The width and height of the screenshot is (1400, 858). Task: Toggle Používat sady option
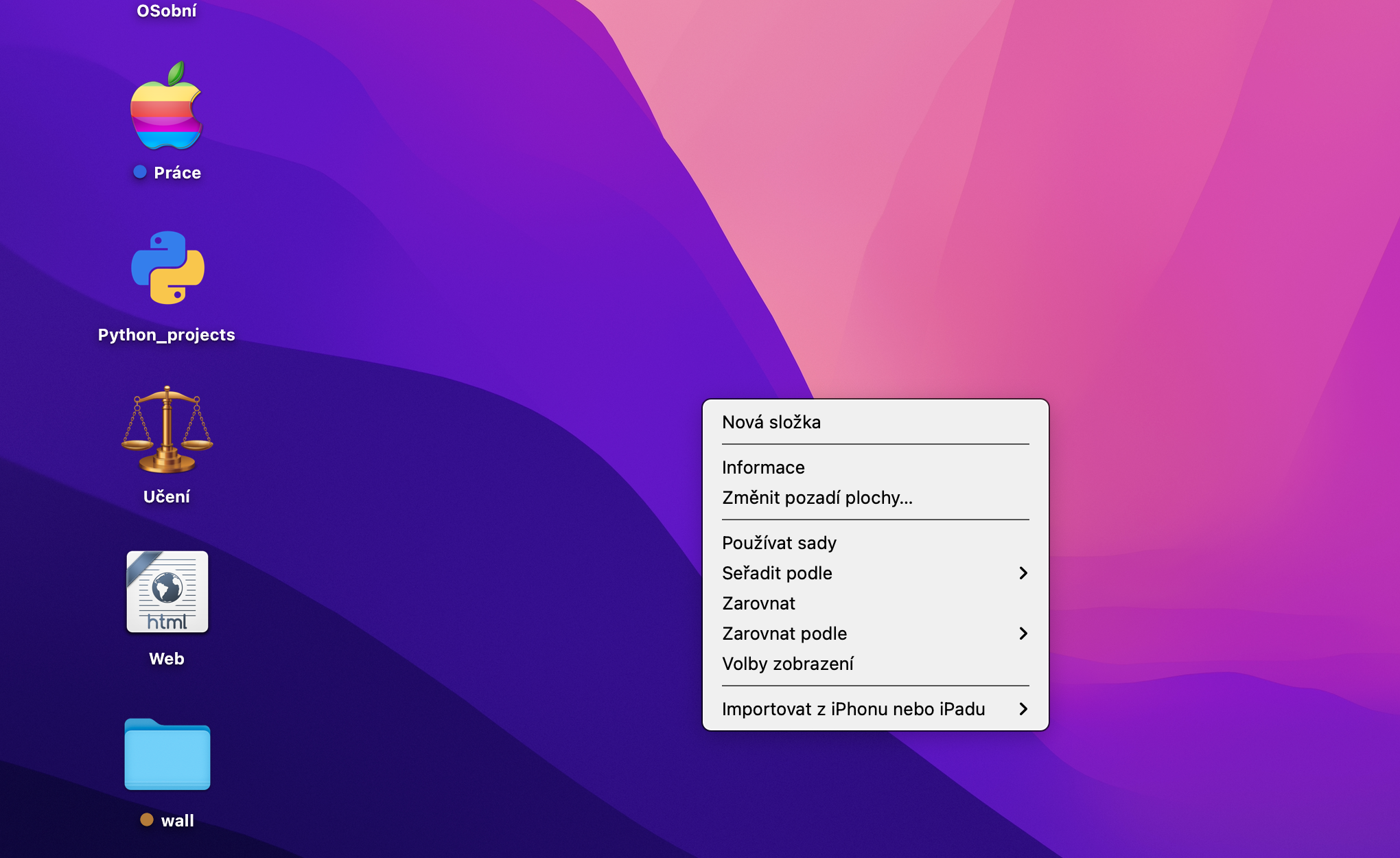tap(779, 543)
